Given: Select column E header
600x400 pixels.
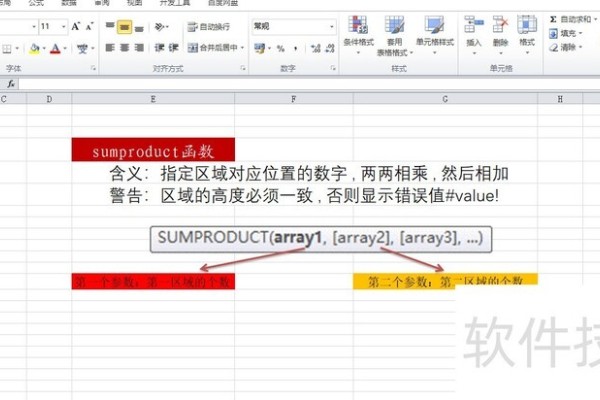Looking at the screenshot, I should [153, 99].
